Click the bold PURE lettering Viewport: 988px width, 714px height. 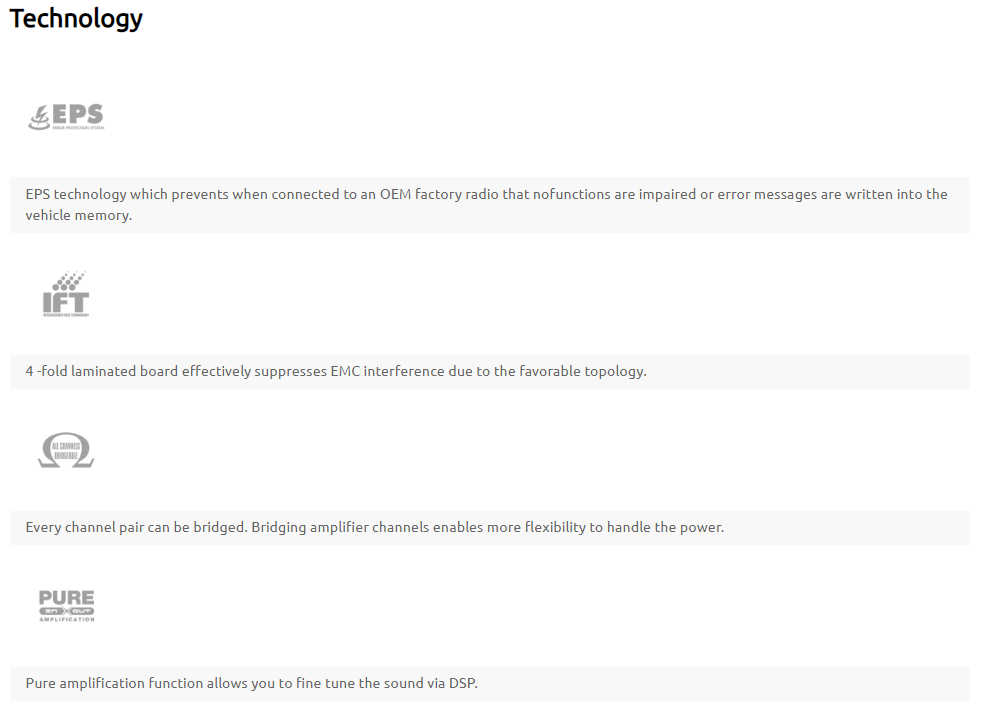[x=66, y=597]
